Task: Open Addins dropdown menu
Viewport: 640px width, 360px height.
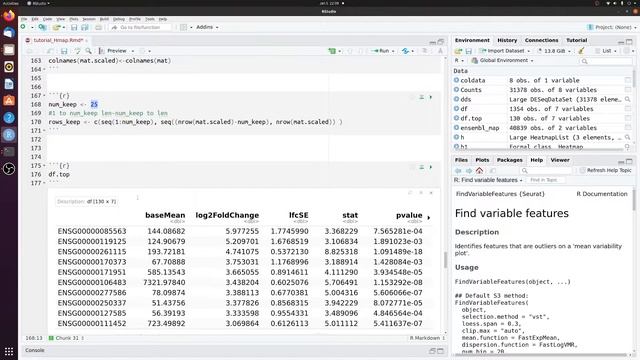Action: click(207, 27)
